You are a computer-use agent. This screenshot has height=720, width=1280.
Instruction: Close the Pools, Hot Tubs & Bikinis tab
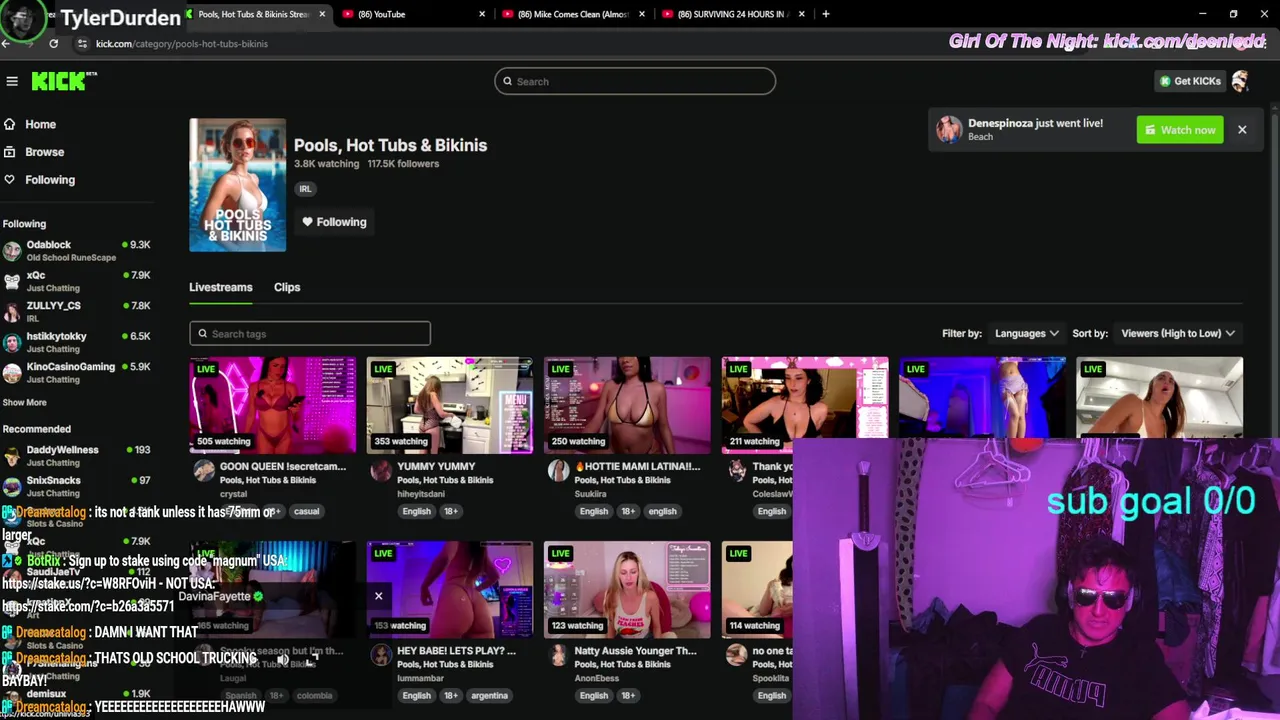(322, 14)
